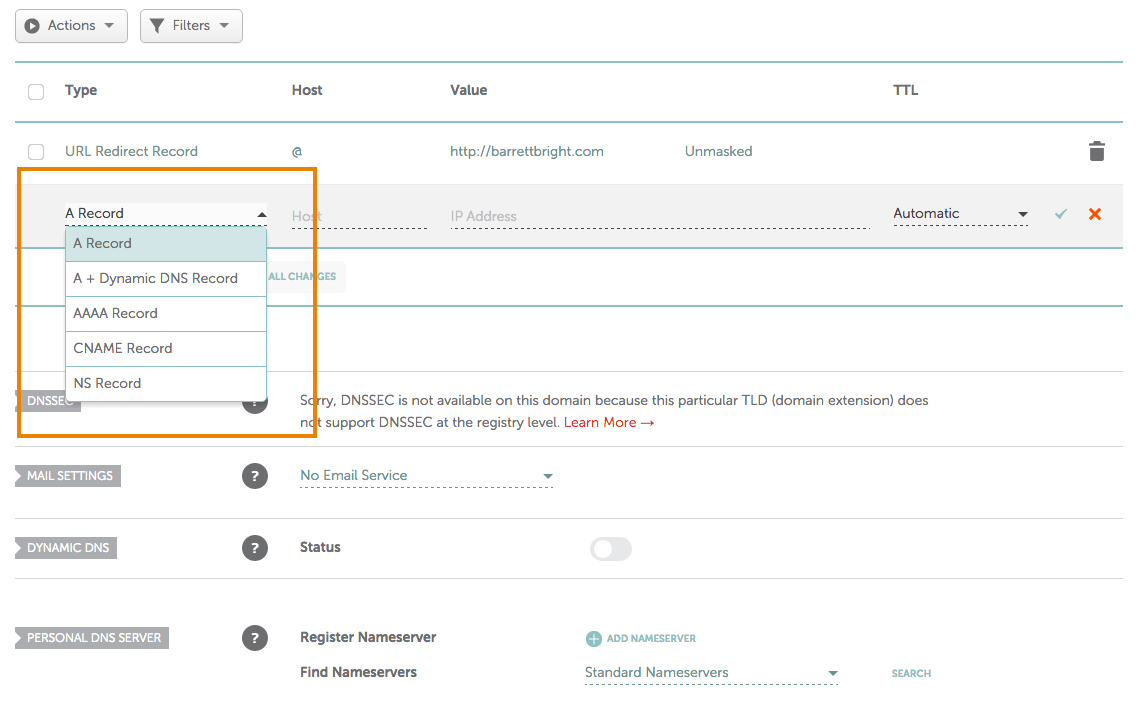Cancel new record with red X

click(1095, 214)
